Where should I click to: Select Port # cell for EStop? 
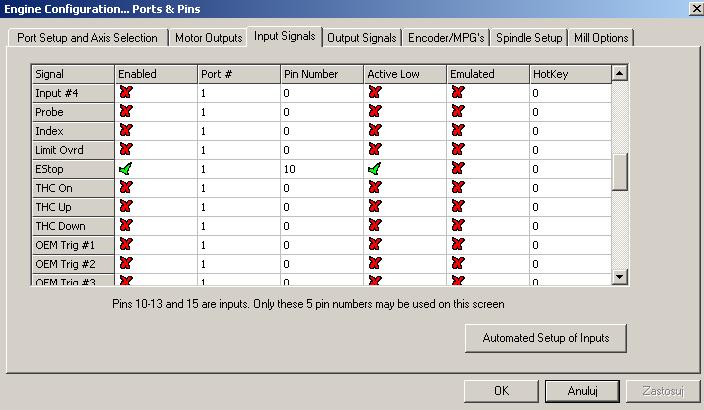(239, 169)
